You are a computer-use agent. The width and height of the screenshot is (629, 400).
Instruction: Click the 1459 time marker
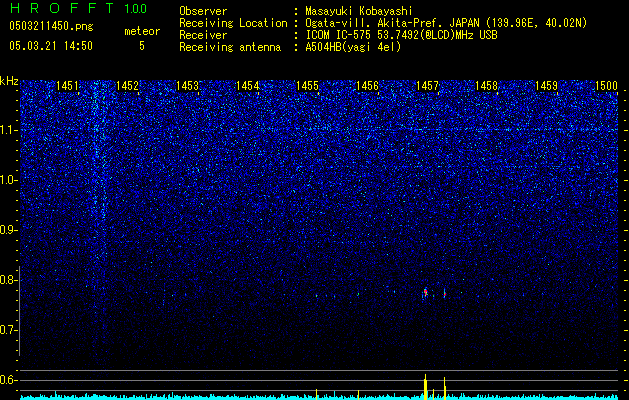coord(547,86)
